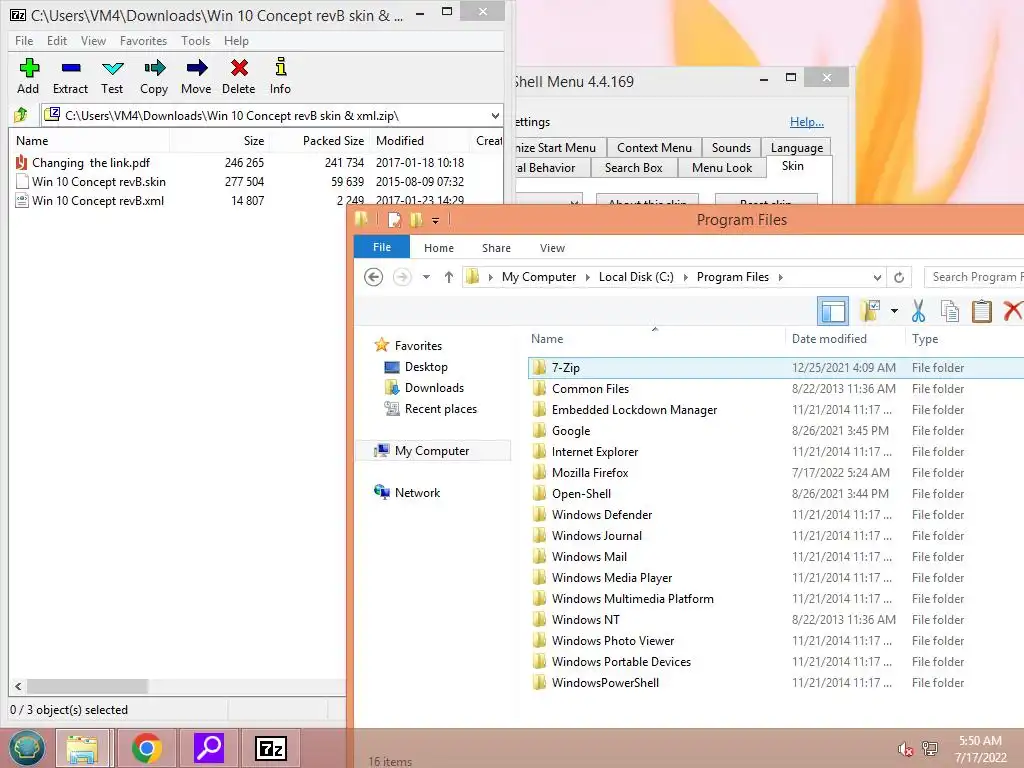Click the Cut scissors toolbar icon
The height and width of the screenshot is (768, 1024).
click(919, 311)
